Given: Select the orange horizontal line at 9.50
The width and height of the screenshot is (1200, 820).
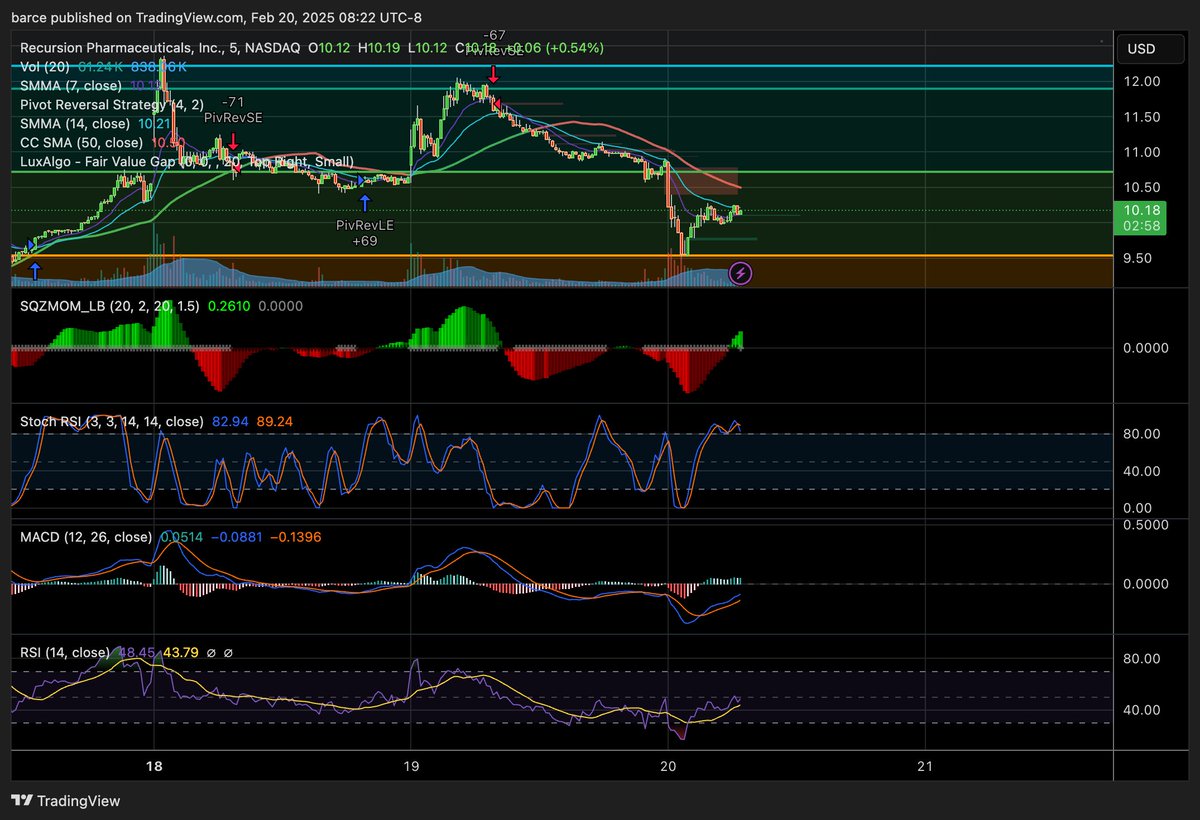Looking at the screenshot, I should 563,256.
